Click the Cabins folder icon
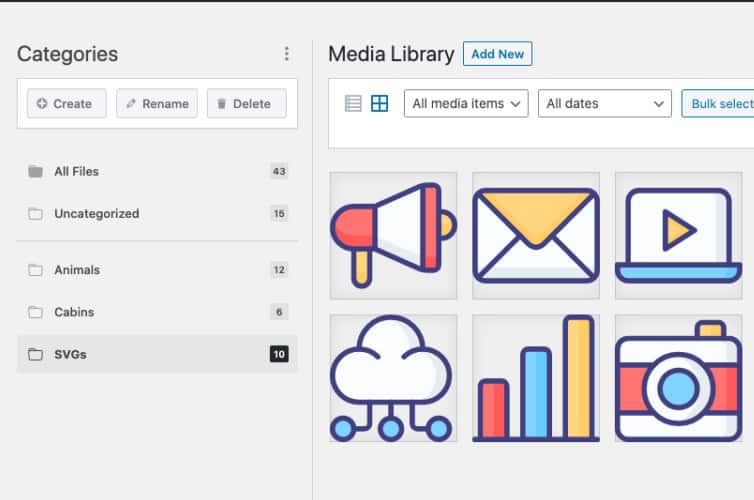This screenshot has width=754, height=500. [x=36, y=312]
